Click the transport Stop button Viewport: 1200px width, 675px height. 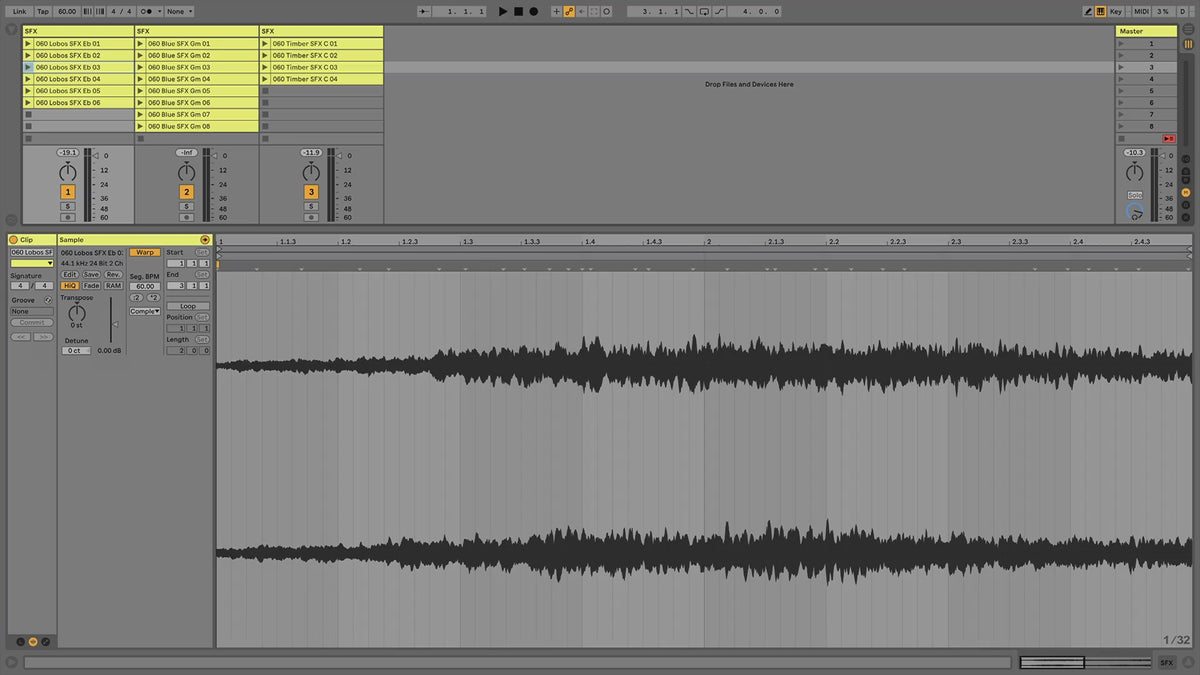pos(518,11)
